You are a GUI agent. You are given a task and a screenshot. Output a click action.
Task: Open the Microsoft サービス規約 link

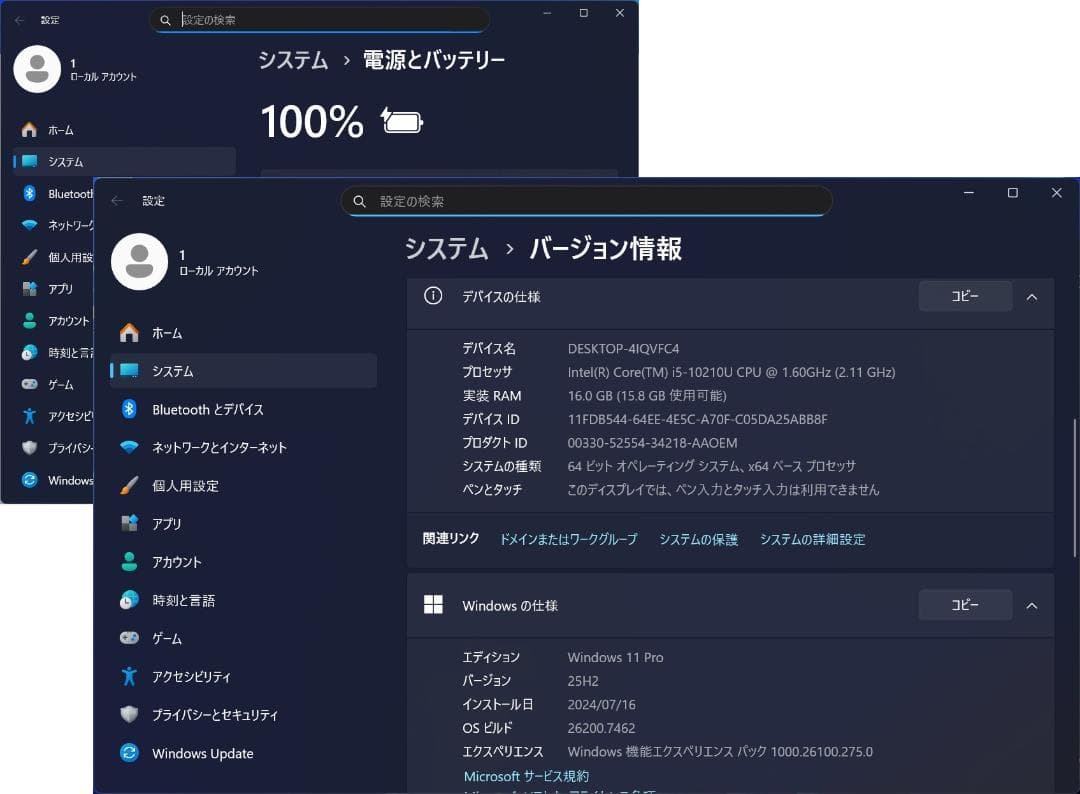(525, 776)
